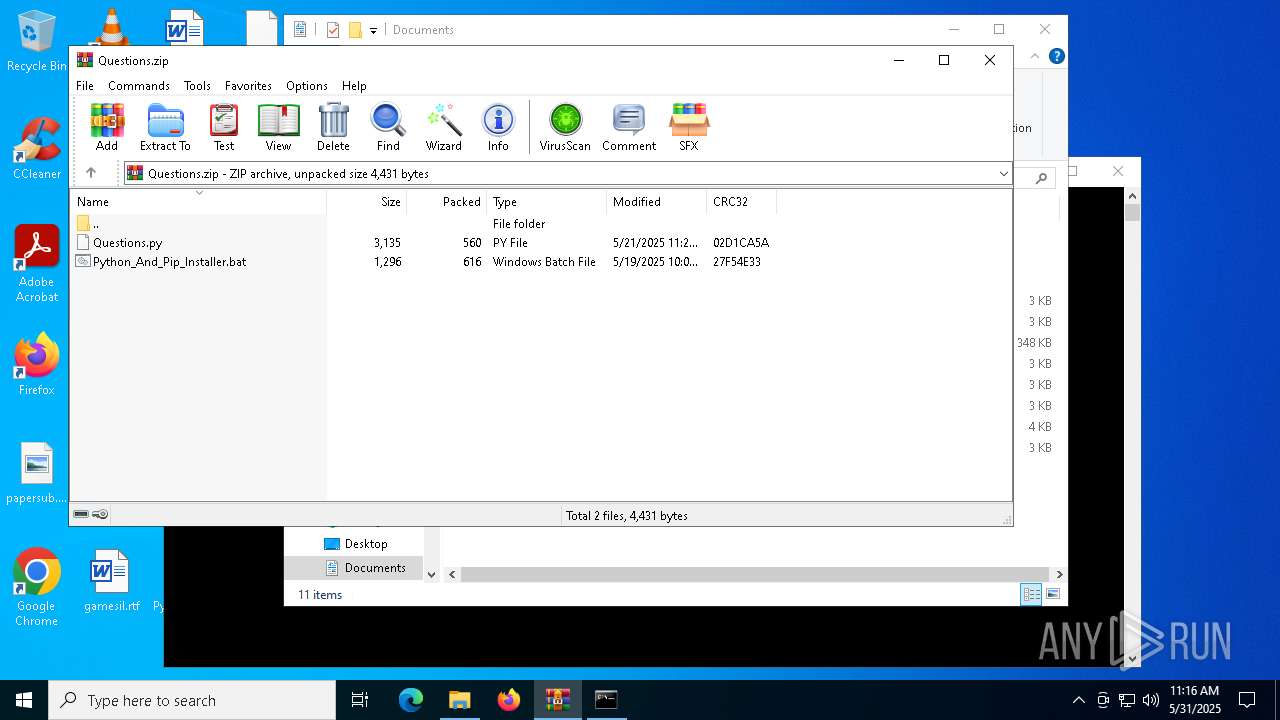Viewport: 1280px width, 720px height.
Task: Click the Windows Start button
Action: pos(24,700)
